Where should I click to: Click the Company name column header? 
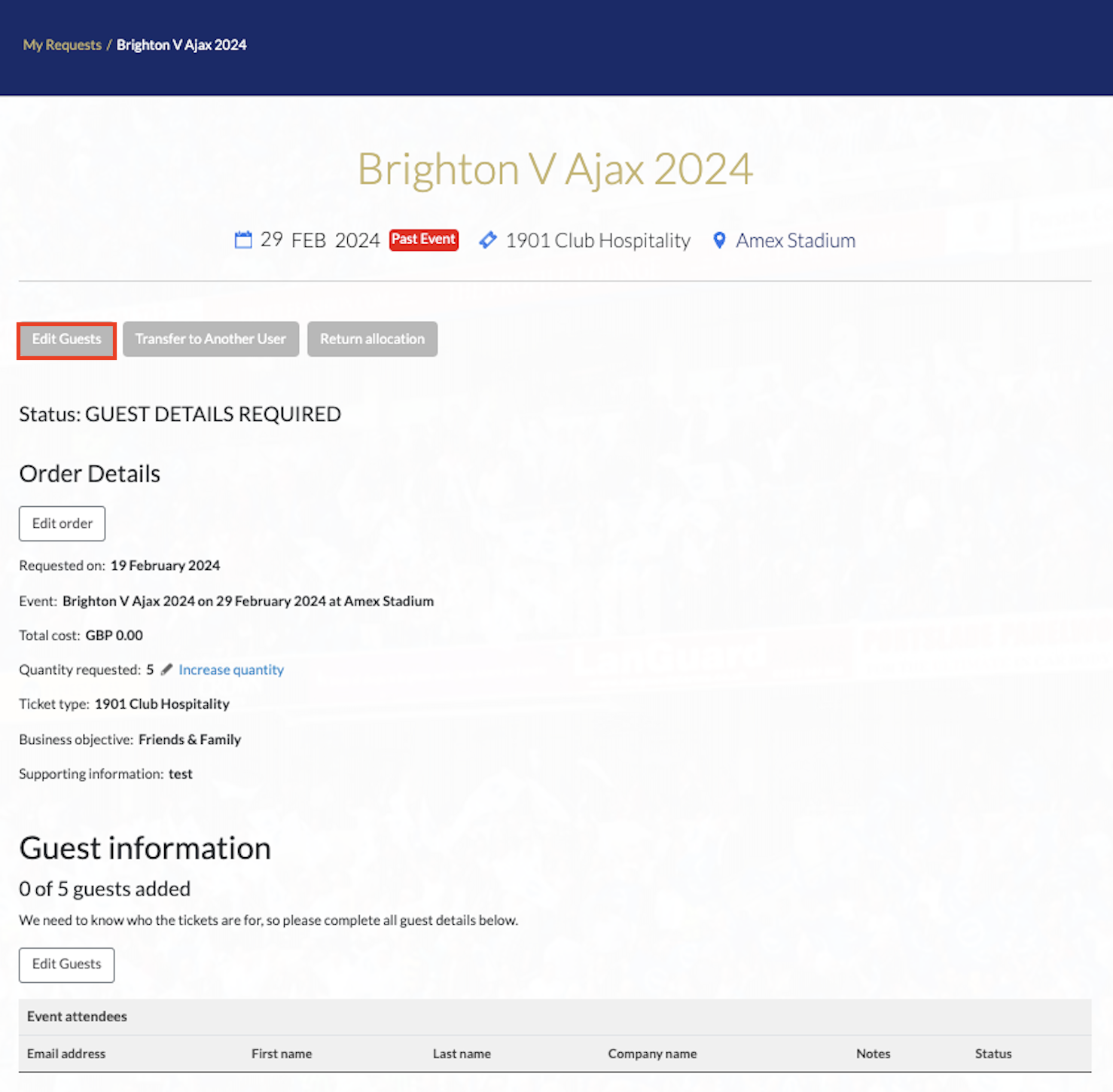(x=652, y=1054)
